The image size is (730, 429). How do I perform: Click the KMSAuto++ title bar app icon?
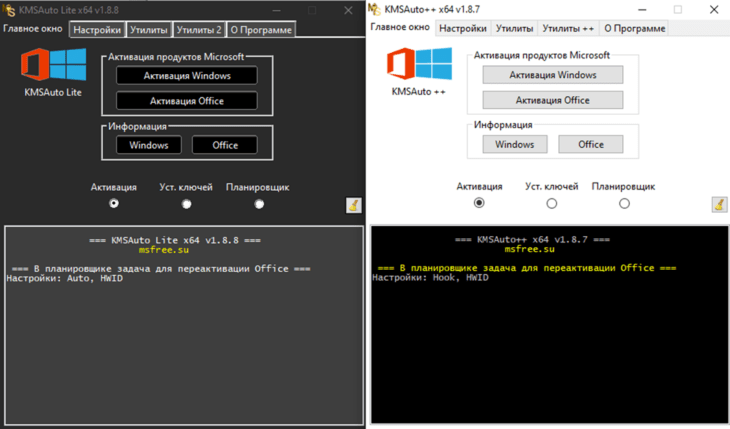(x=374, y=9)
